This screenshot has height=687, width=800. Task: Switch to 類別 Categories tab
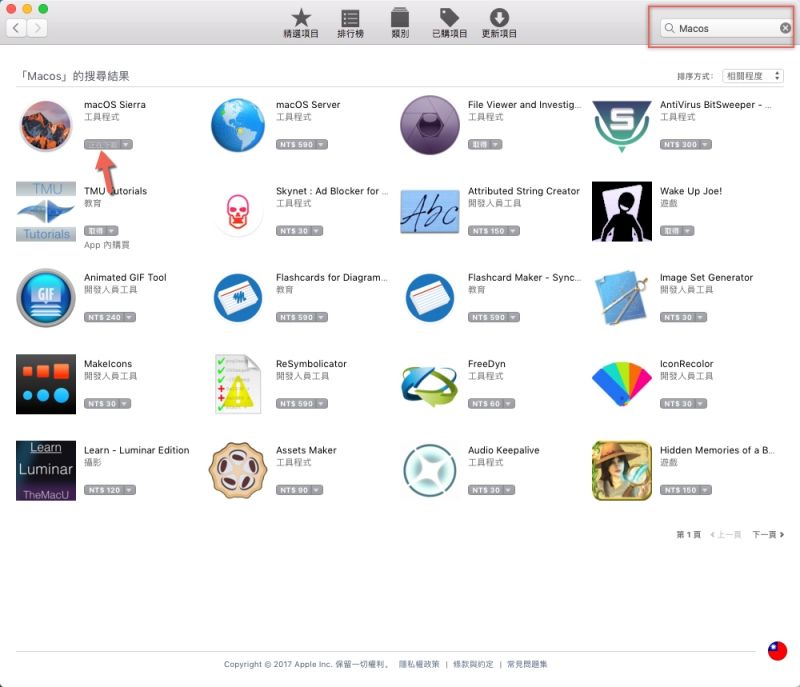point(400,23)
